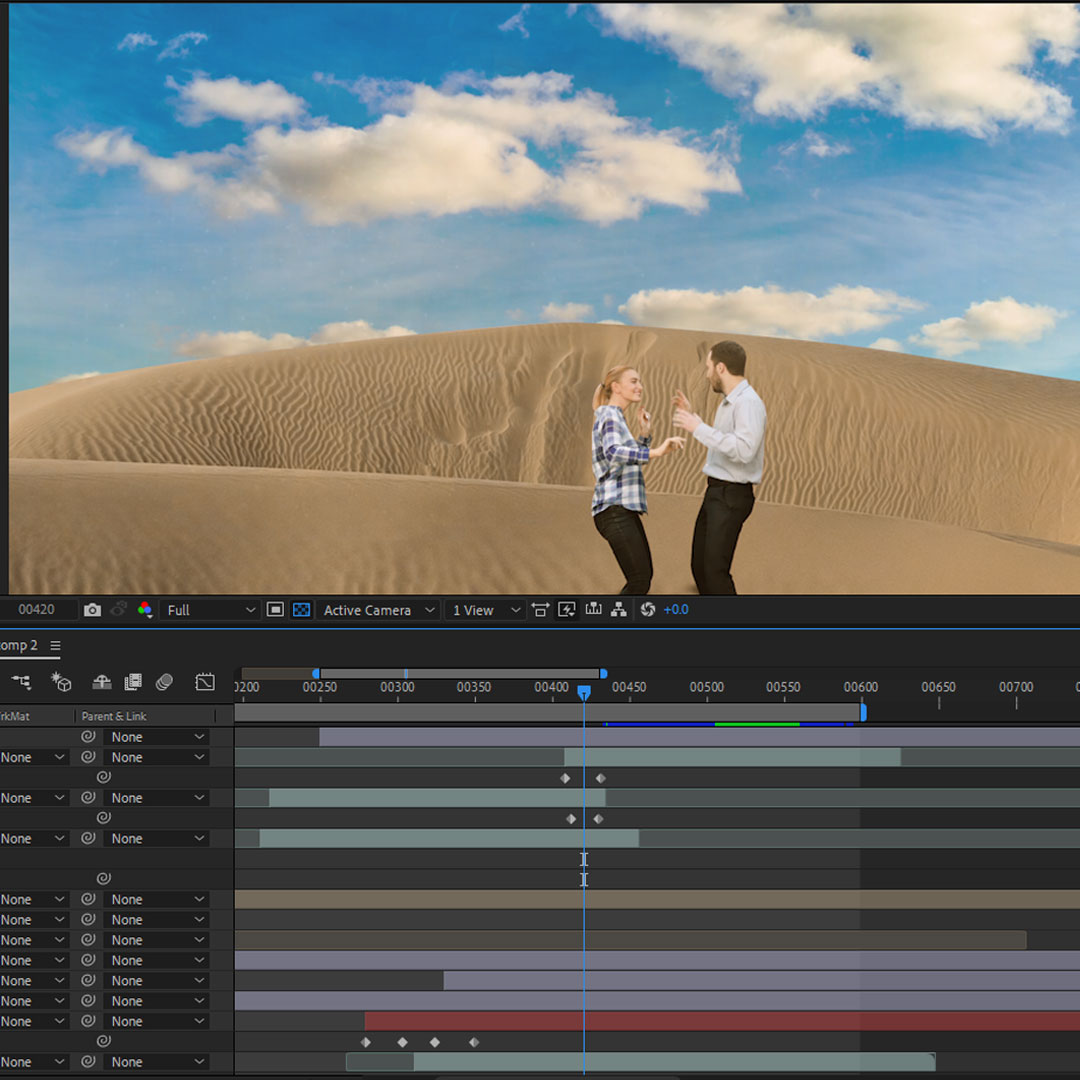Switch to the Comp 2 tab
Viewport: 1080px width, 1080px height.
(x=15, y=645)
